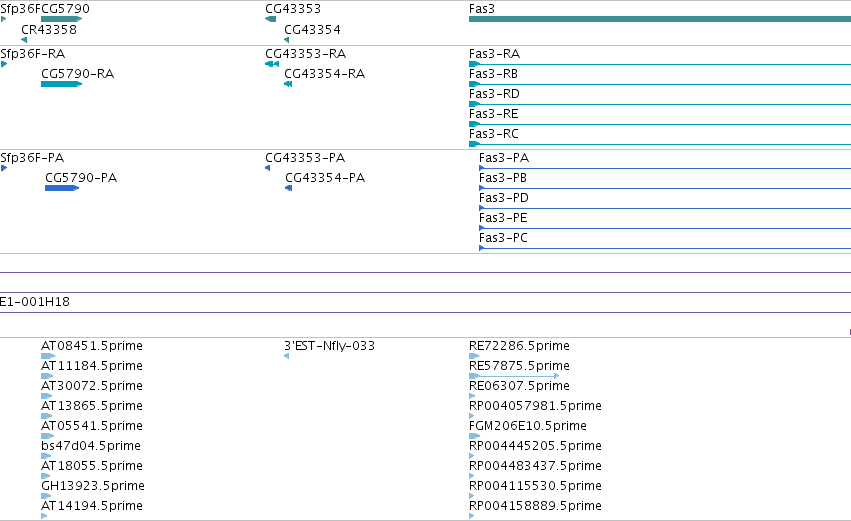Click the RP004445205.5prime EST label
The width and height of the screenshot is (851, 521).
click(535, 447)
